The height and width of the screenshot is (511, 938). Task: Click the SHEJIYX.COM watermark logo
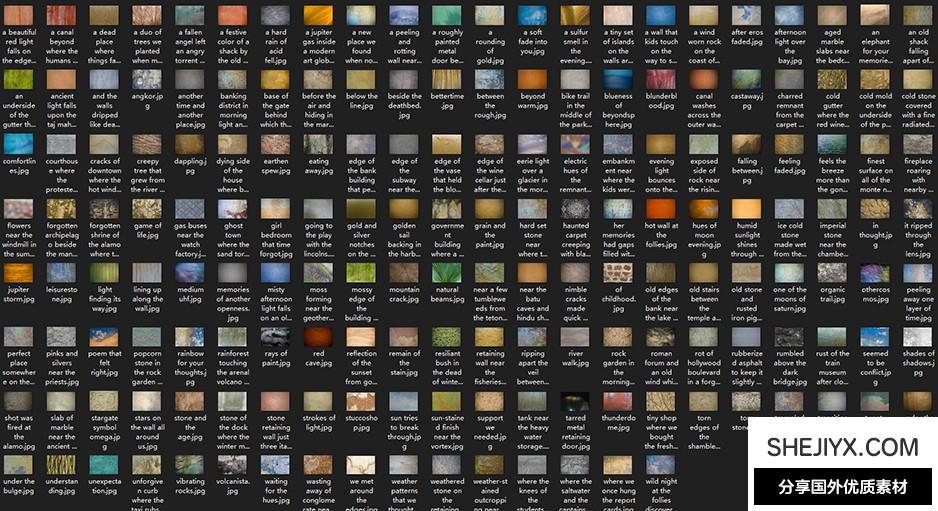click(842, 447)
